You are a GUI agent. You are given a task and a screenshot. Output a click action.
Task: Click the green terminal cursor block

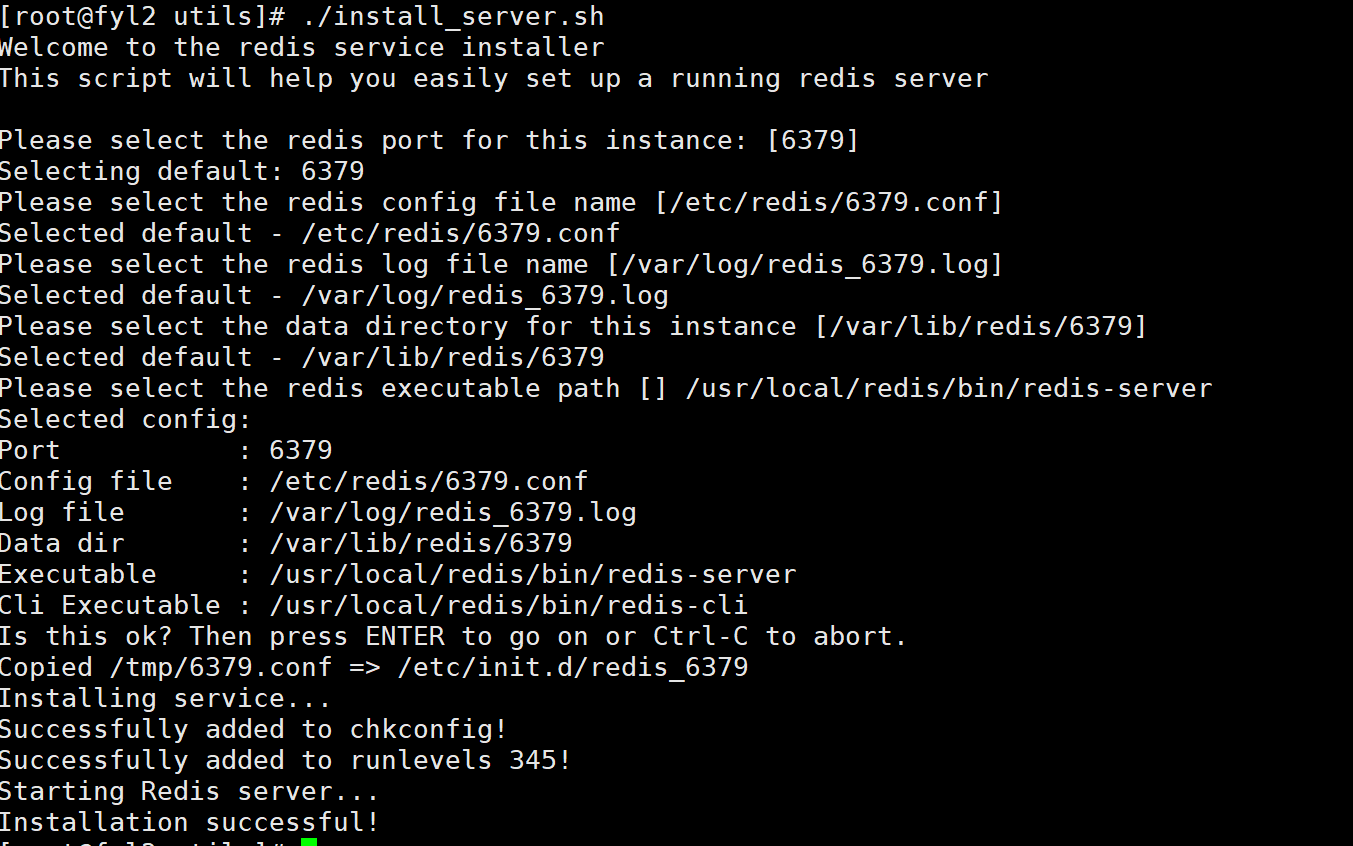pos(309,842)
